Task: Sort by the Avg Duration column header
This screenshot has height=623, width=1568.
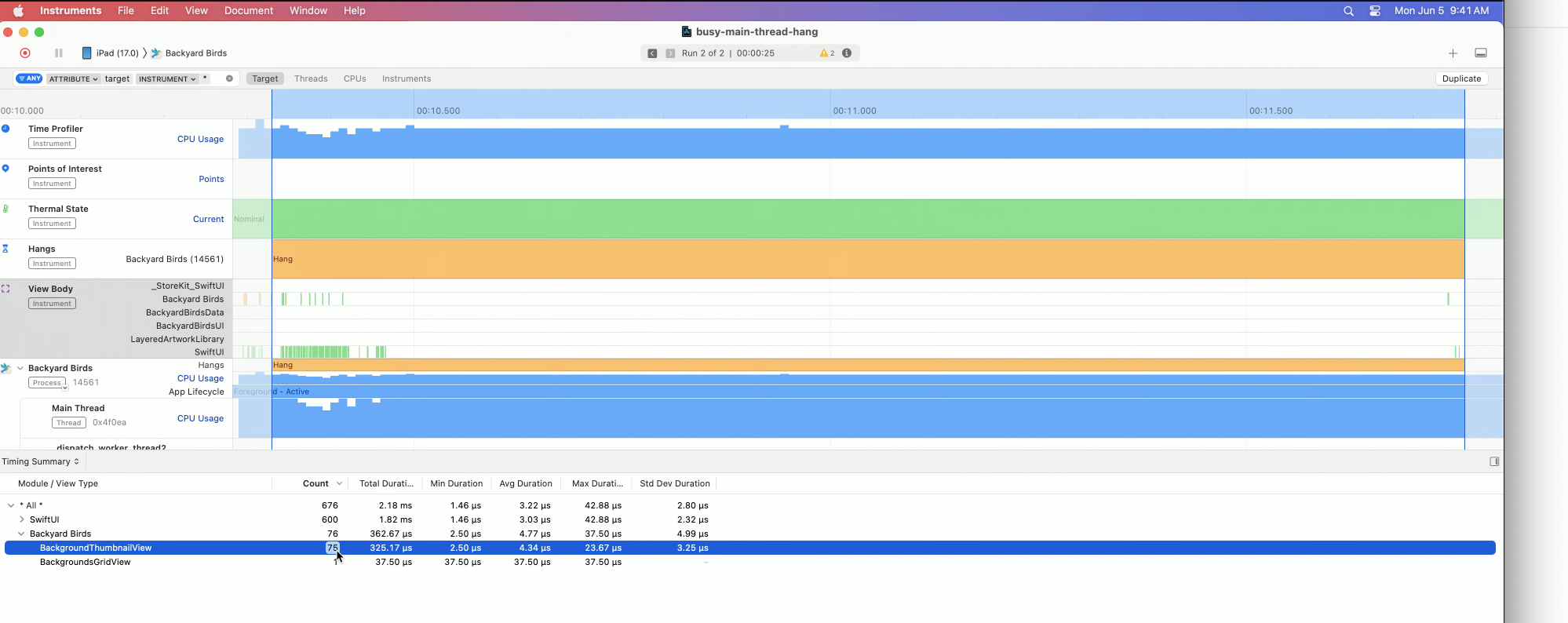Action: 526,483
